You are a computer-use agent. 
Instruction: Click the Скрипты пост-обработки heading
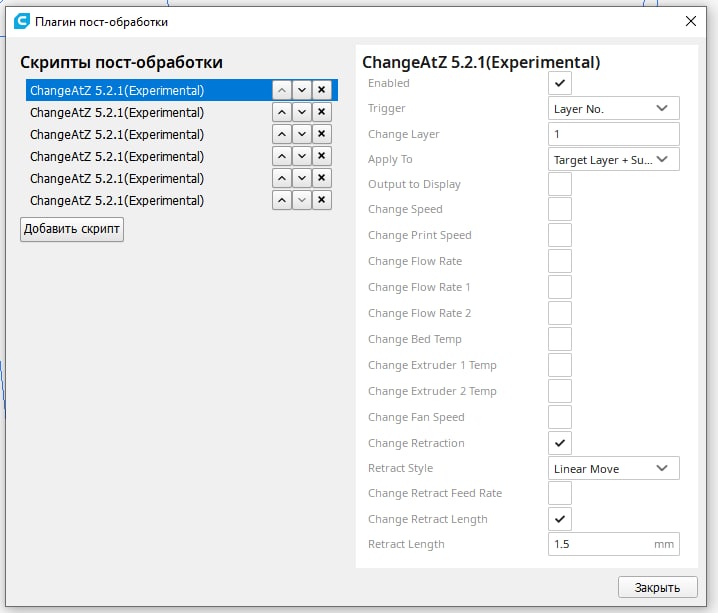[x=121, y=62]
